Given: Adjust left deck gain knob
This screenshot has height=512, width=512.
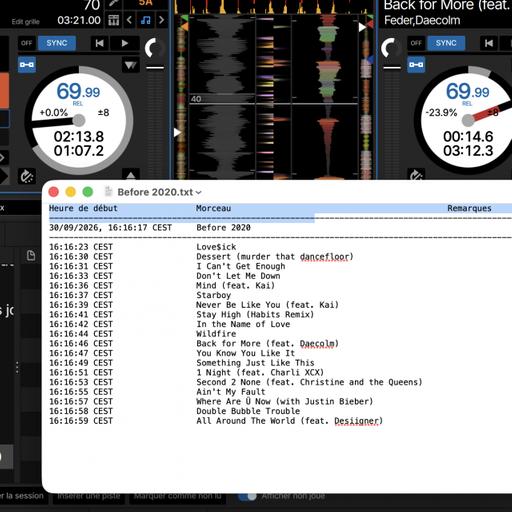Looking at the screenshot, I should click(155, 48).
